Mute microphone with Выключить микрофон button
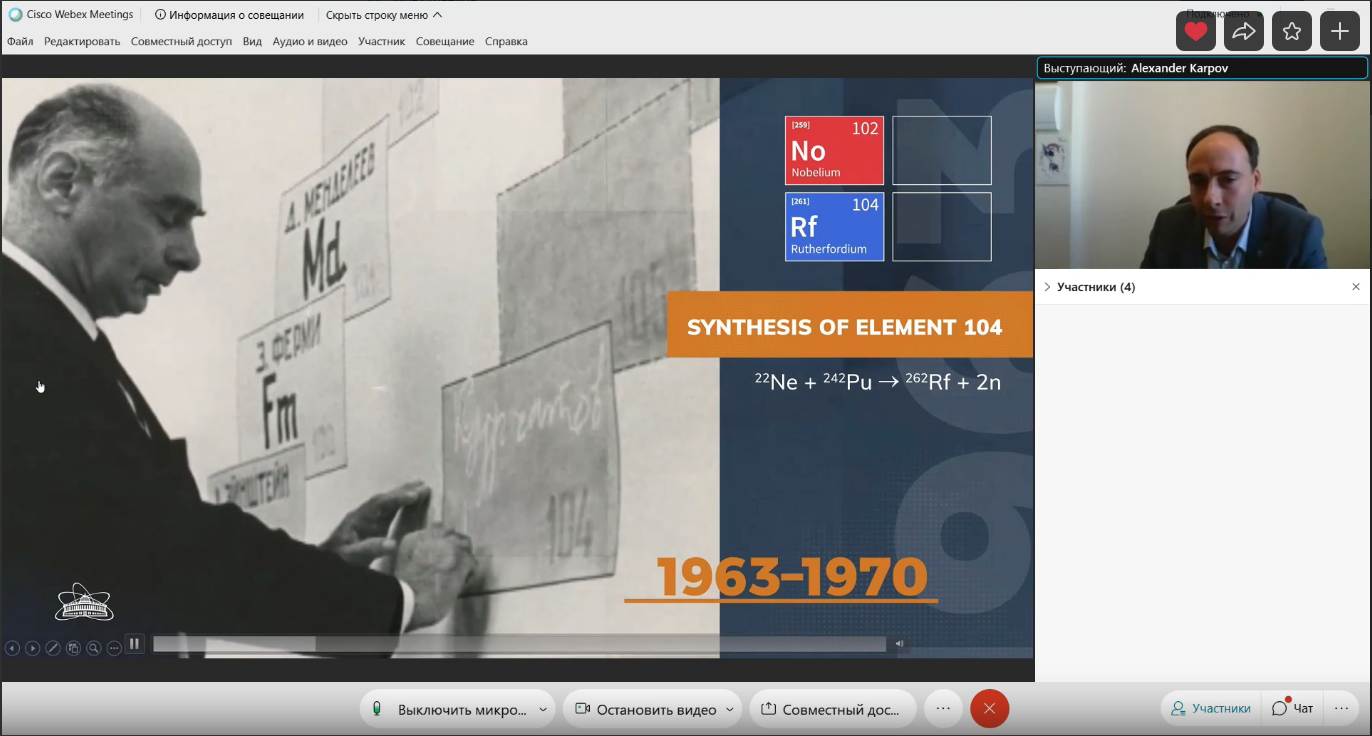Image resolution: width=1372 pixels, height=736 pixels. coord(450,709)
